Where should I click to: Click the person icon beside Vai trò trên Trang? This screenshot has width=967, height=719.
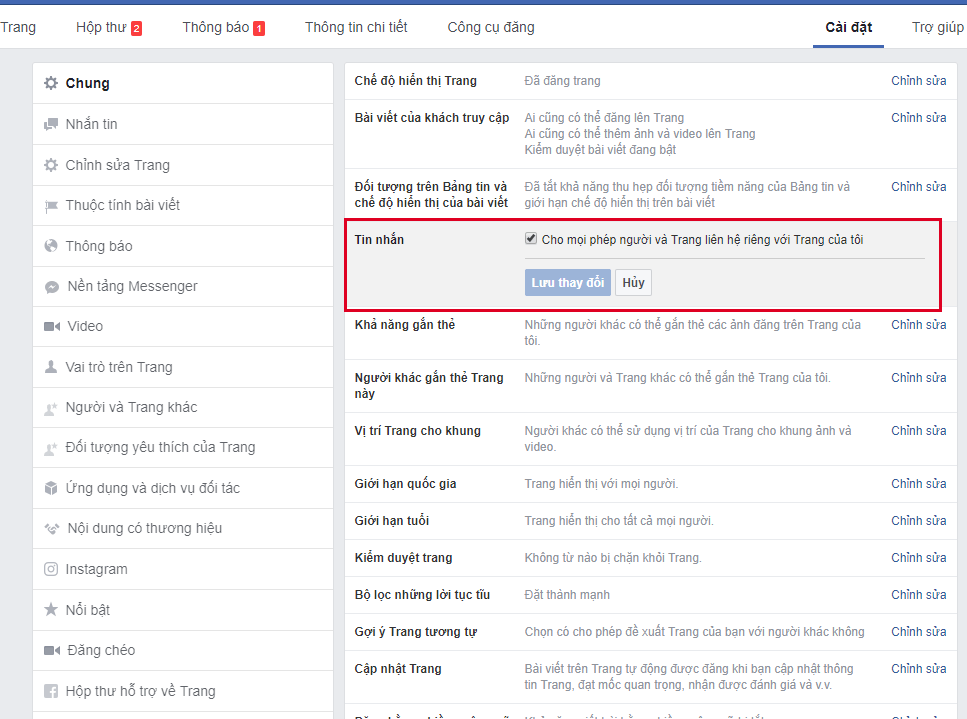pos(51,367)
